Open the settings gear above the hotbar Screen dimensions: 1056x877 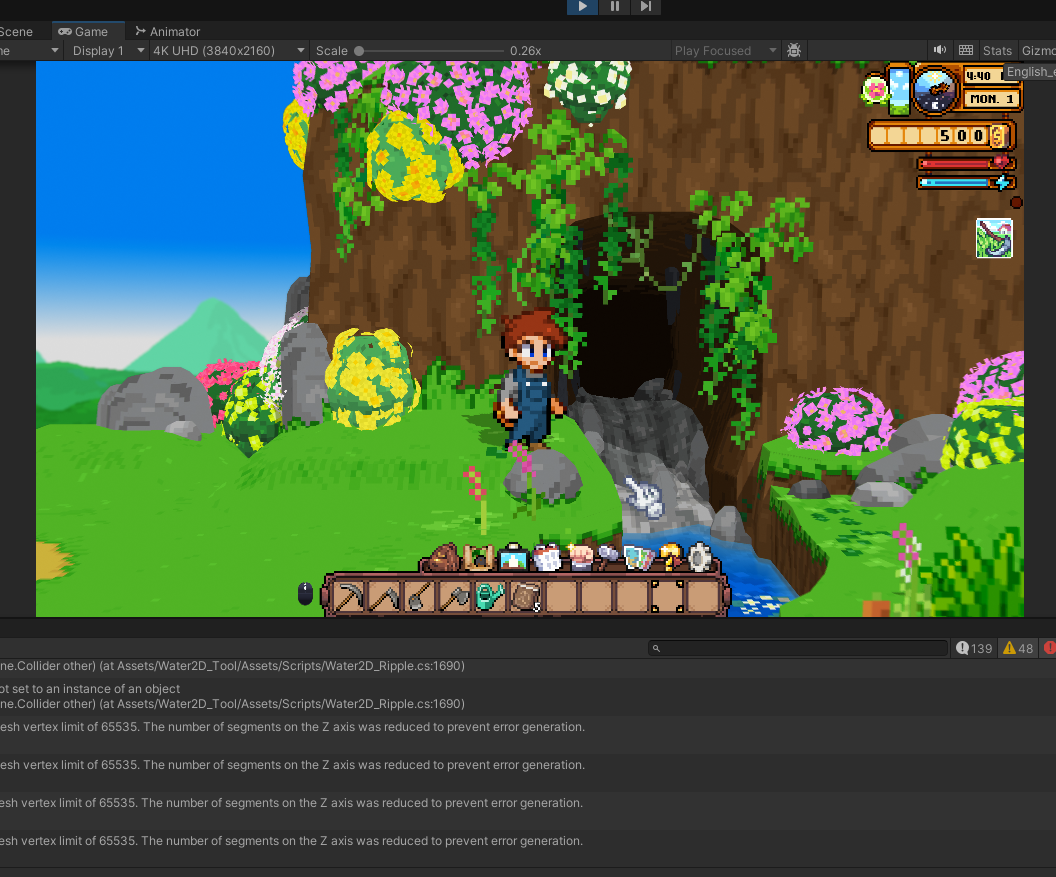tap(699, 557)
